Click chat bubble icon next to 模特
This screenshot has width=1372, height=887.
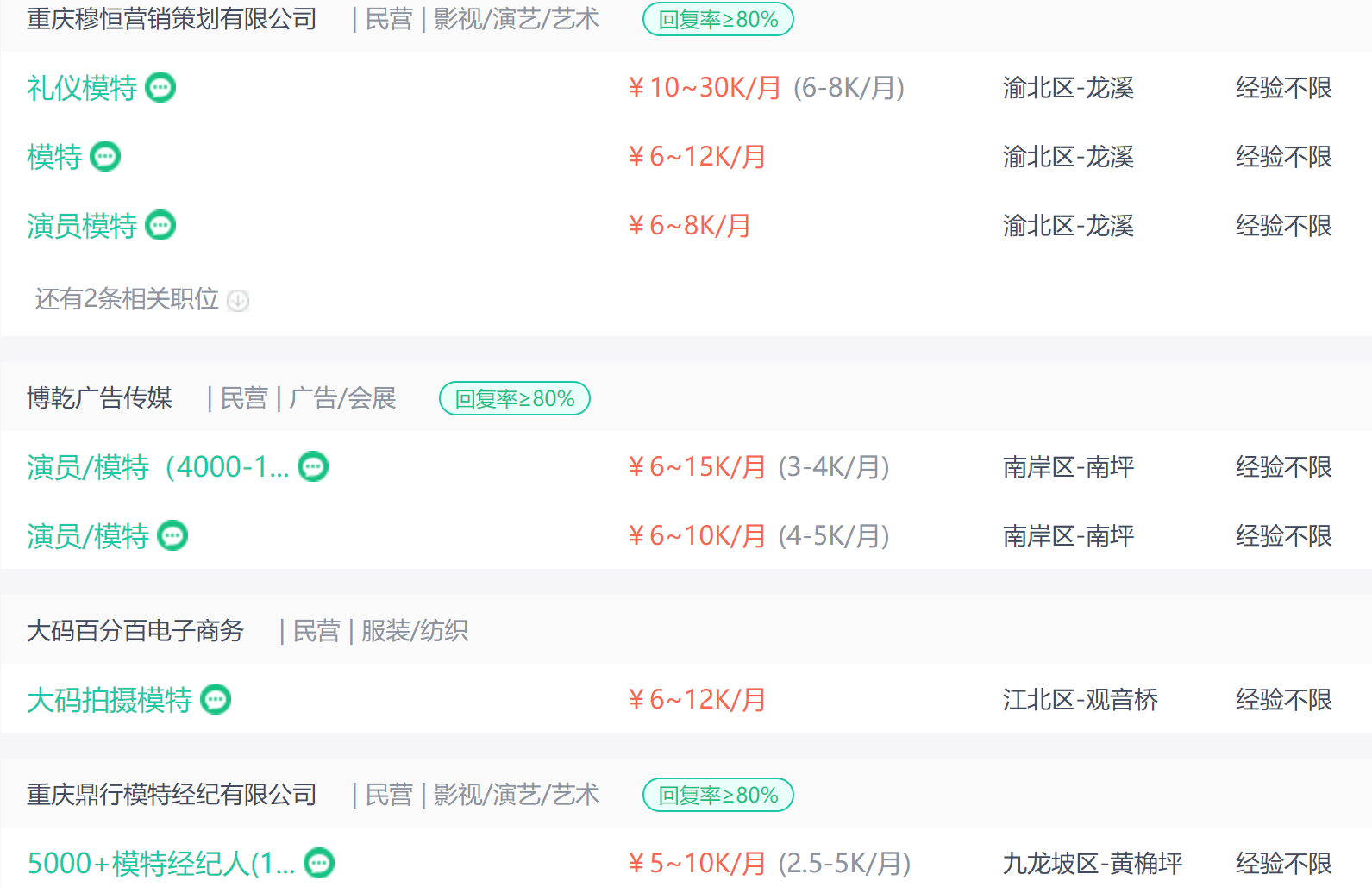tap(105, 157)
